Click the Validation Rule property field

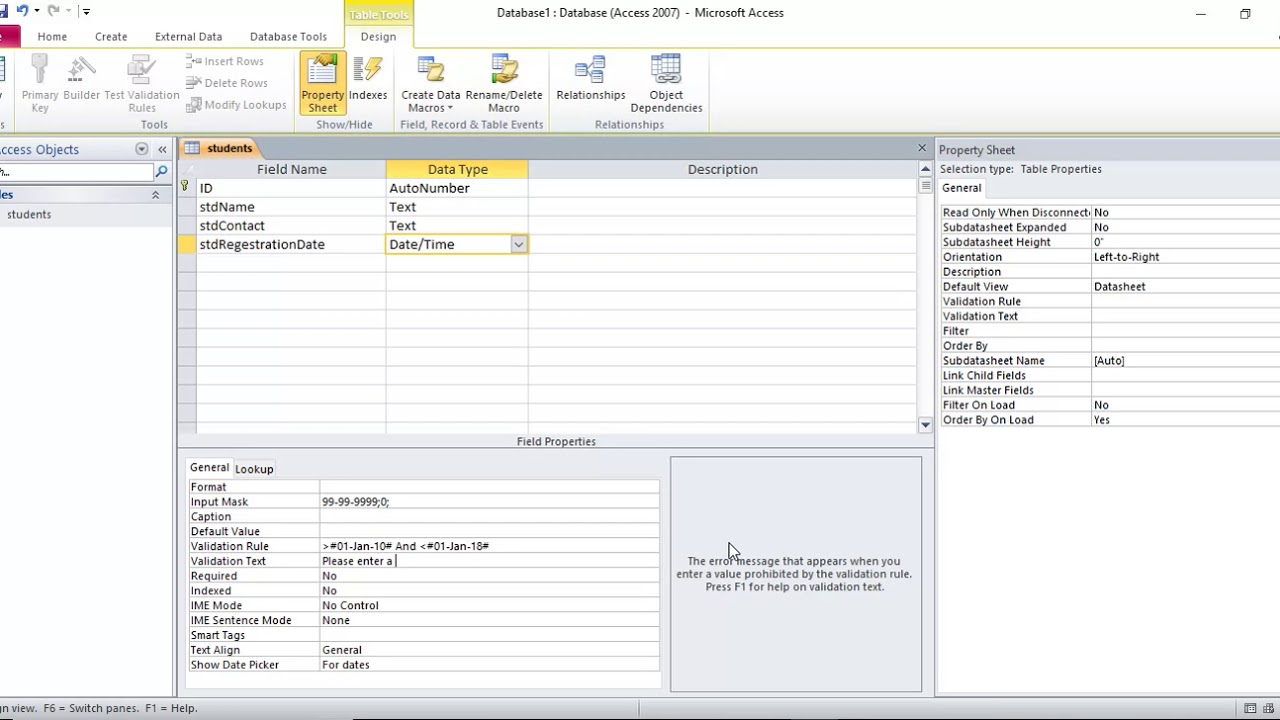click(489, 546)
